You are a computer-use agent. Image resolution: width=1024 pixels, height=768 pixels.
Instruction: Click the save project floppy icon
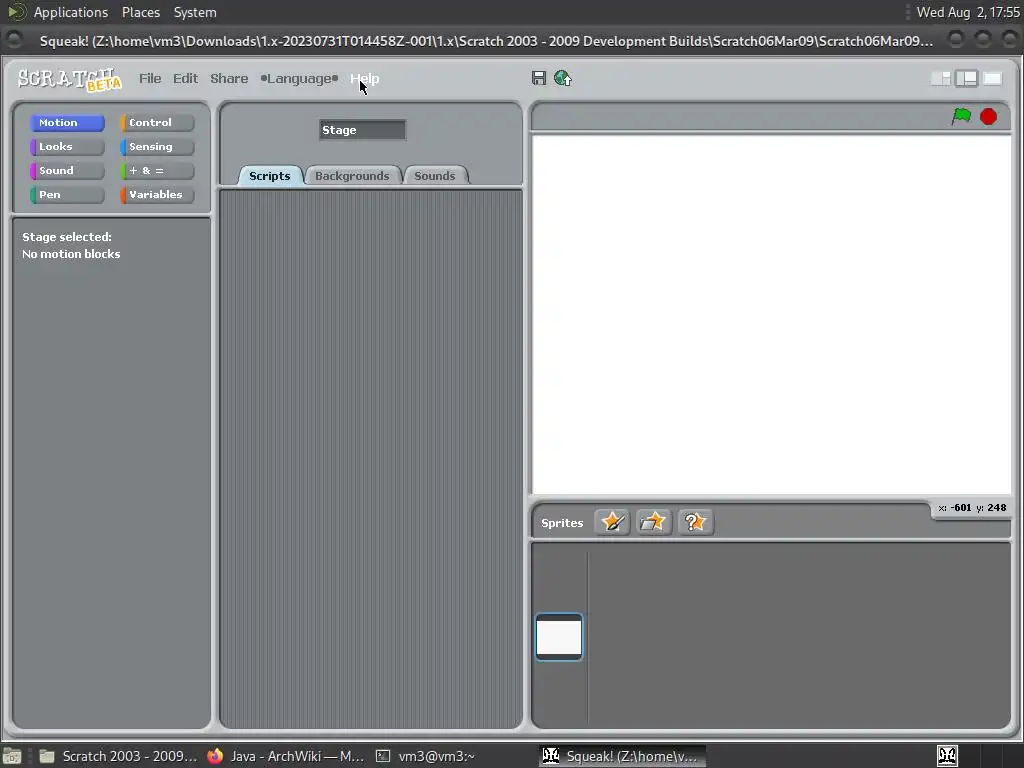(x=538, y=78)
